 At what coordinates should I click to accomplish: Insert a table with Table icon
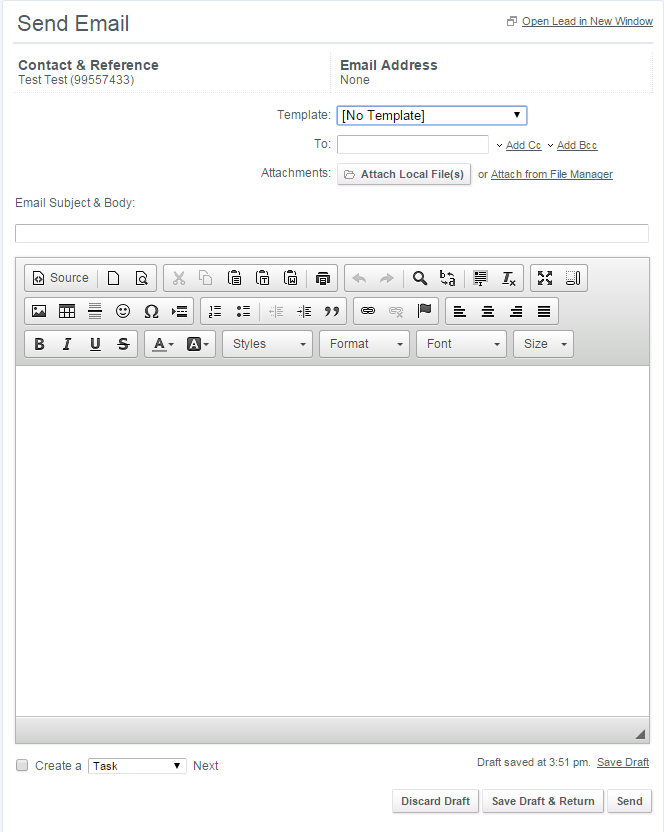coord(67,311)
